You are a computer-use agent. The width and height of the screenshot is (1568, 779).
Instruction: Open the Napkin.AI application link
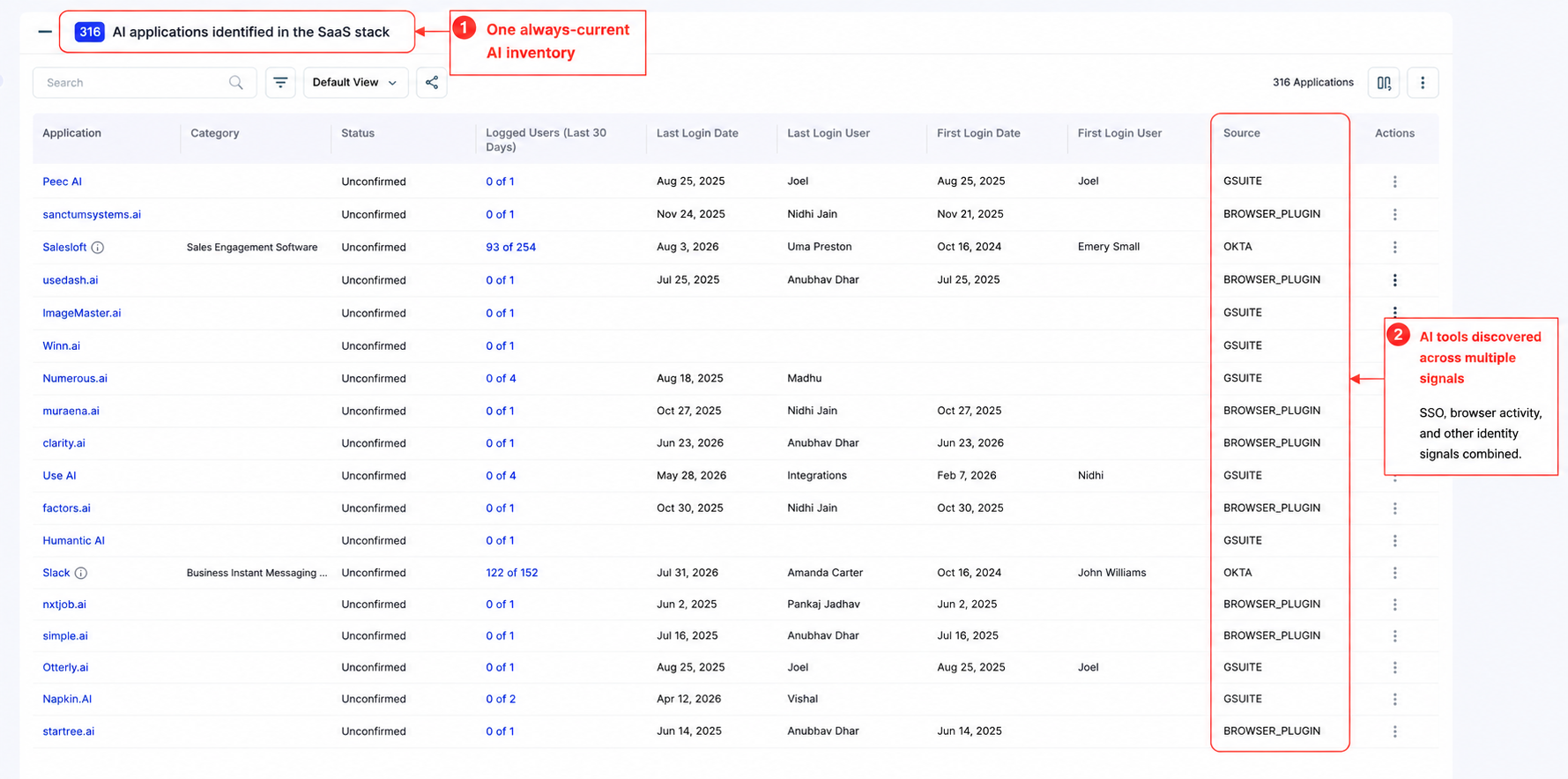coord(67,700)
